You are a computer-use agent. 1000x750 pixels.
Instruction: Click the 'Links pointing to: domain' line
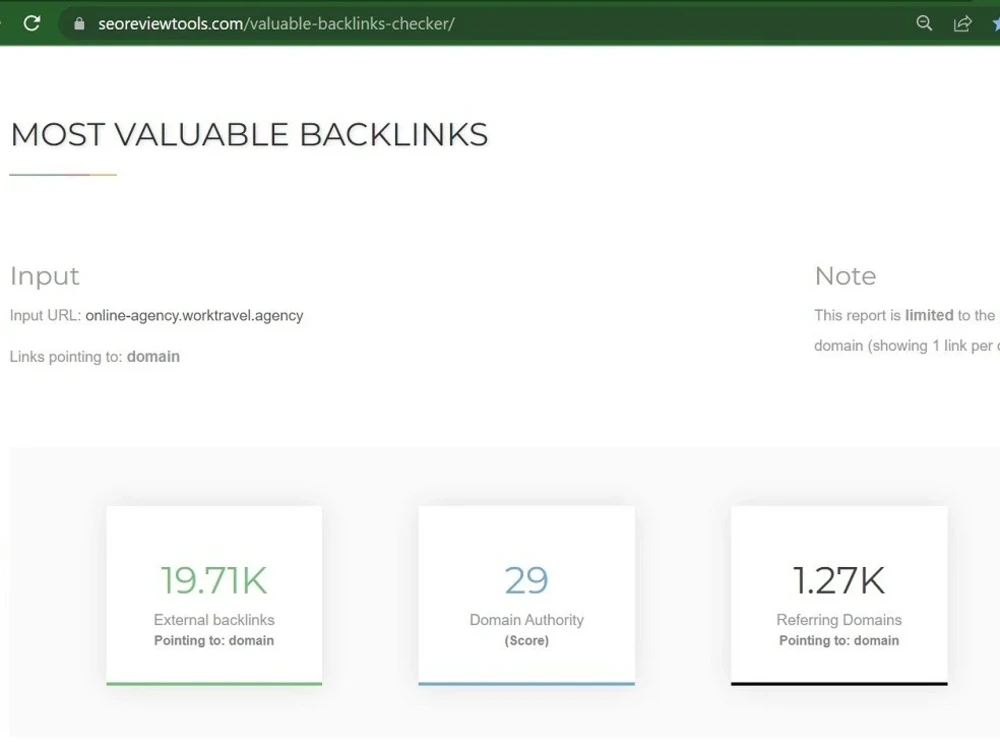pyautogui.click(x=95, y=357)
